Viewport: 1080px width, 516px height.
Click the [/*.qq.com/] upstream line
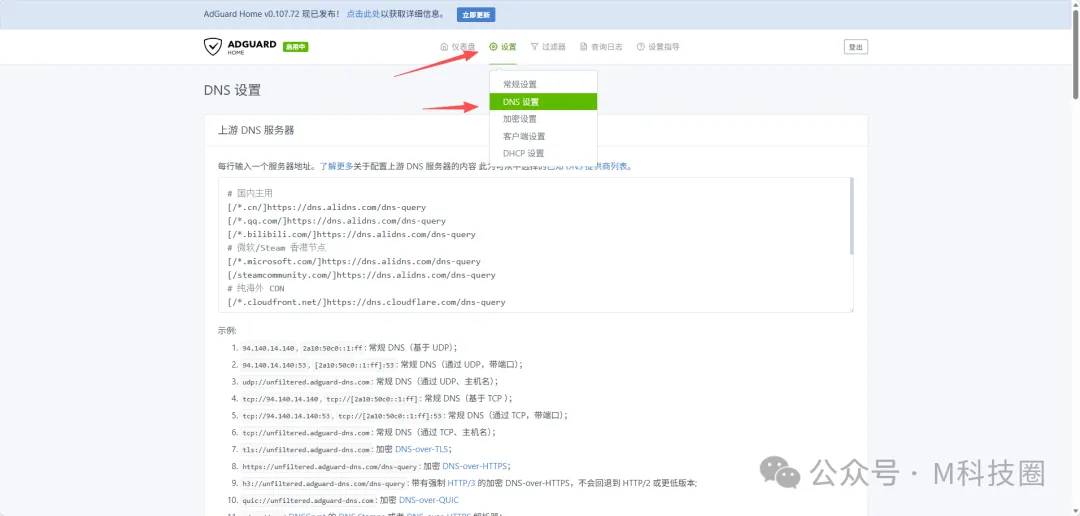click(x=336, y=221)
